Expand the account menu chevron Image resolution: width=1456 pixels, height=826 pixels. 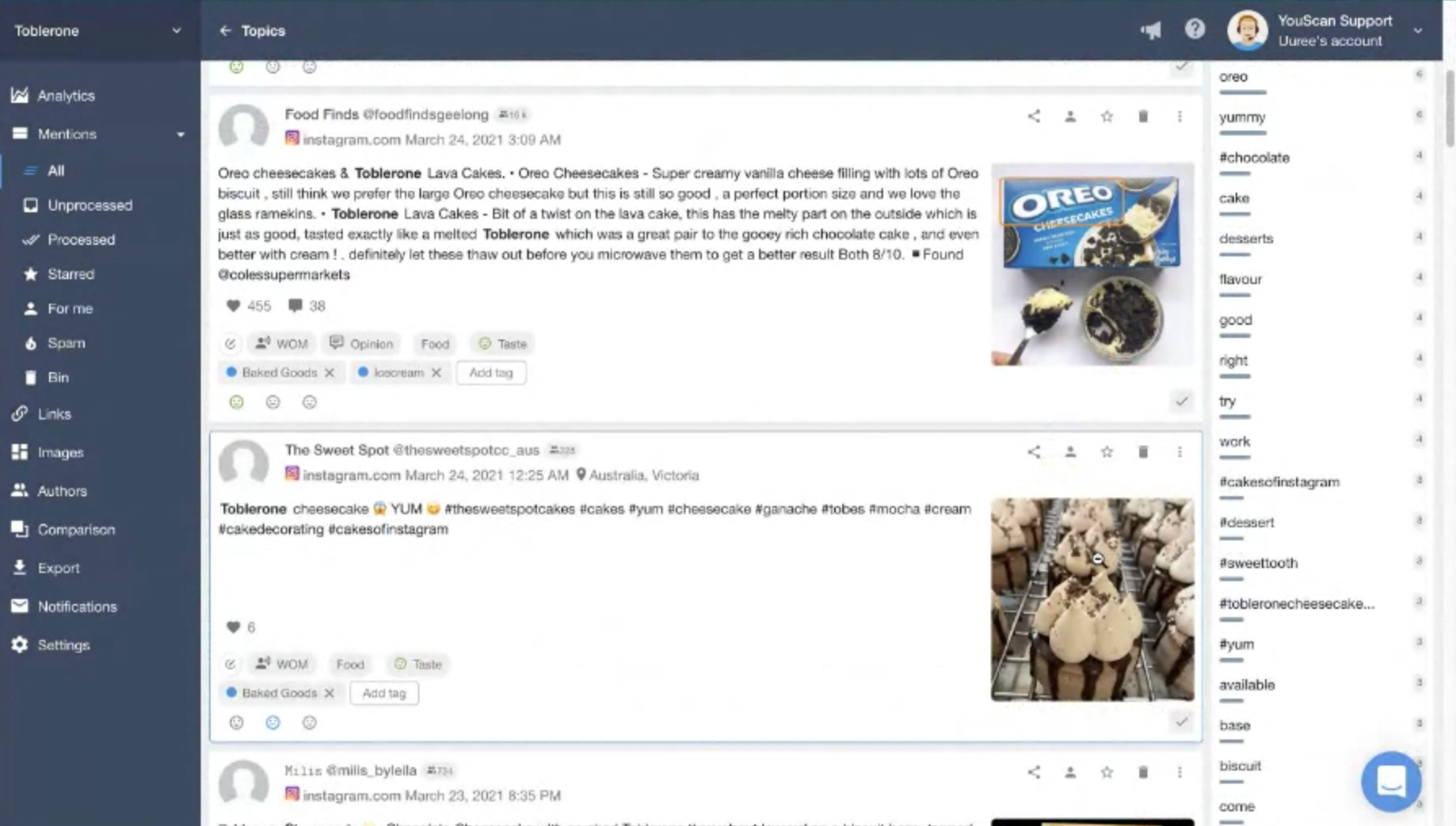[x=1418, y=30]
